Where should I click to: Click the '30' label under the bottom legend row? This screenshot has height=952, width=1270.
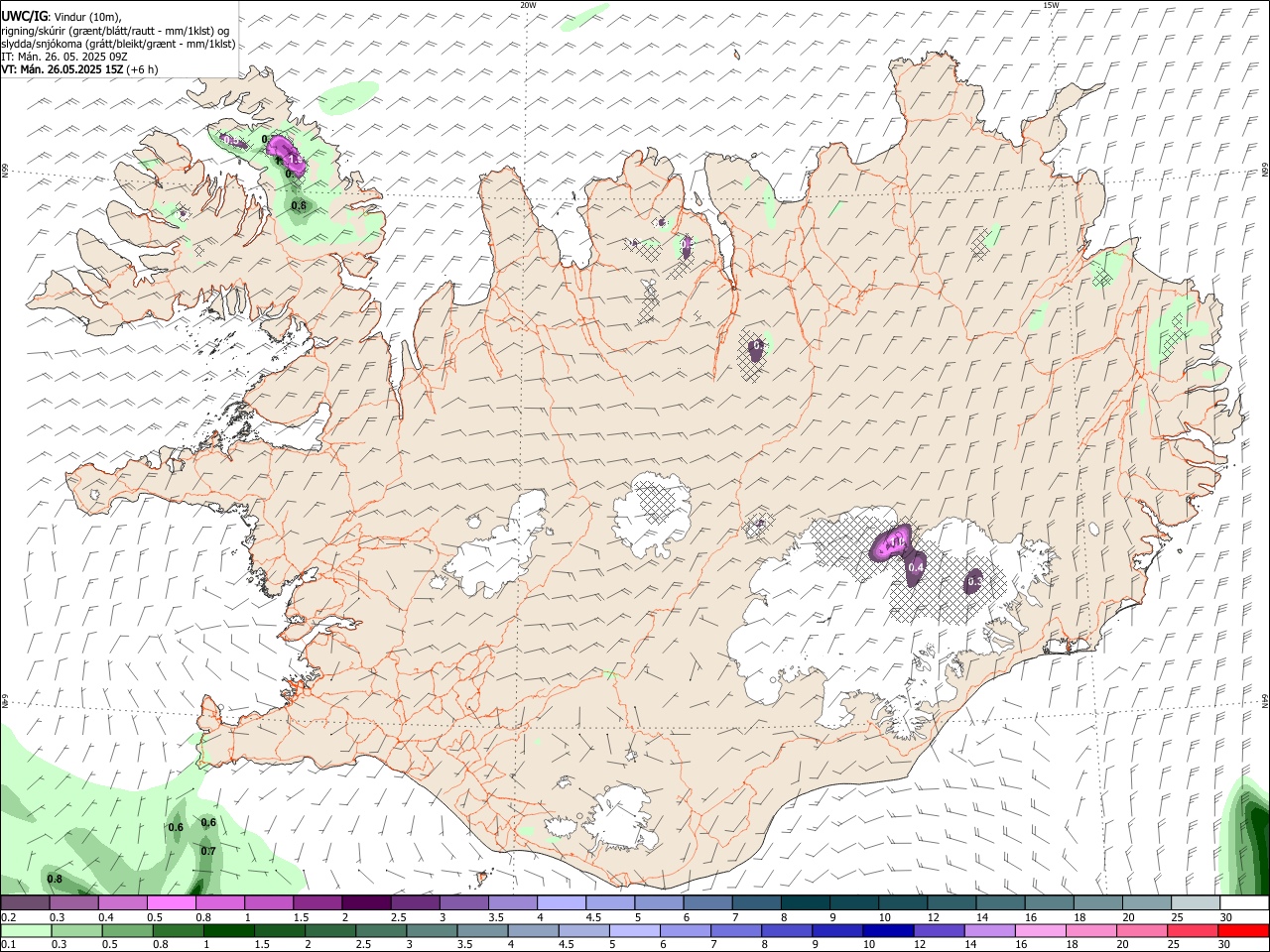click(x=1225, y=946)
